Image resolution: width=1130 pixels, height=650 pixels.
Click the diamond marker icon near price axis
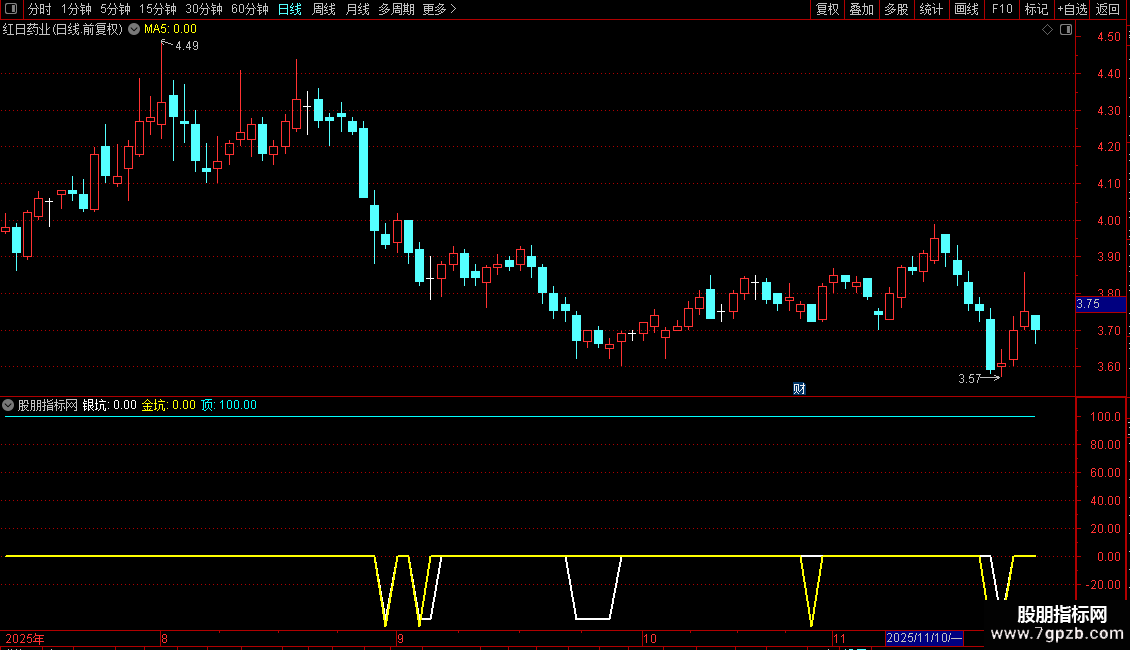[x=1048, y=30]
